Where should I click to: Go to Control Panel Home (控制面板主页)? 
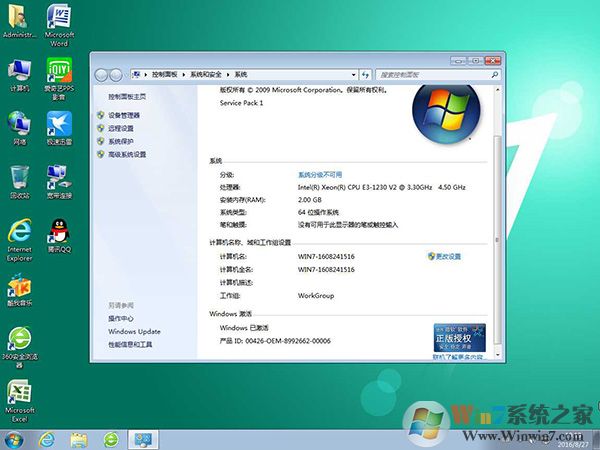tap(127, 96)
